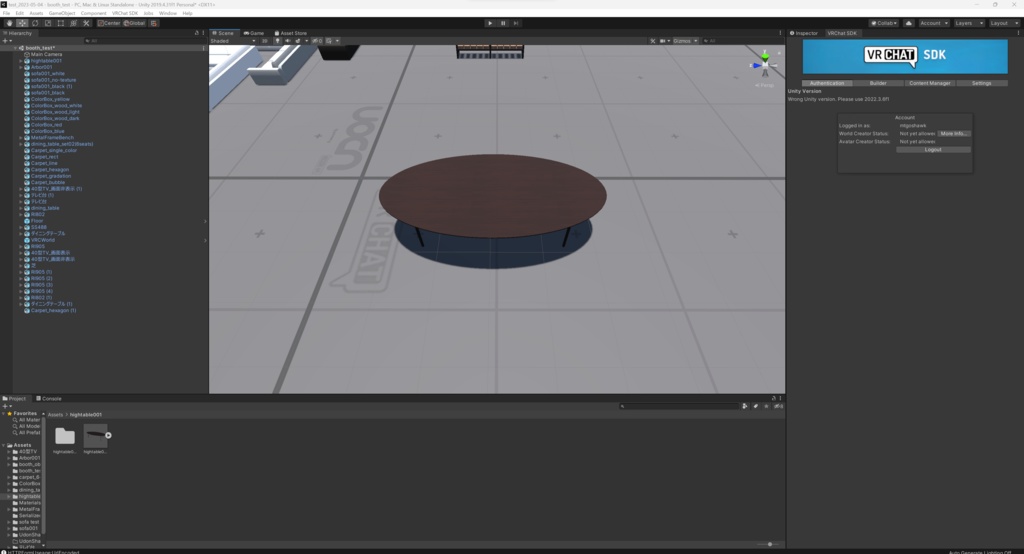Select the Hand tool
The width and height of the screenshot is (1024, 554).
click(x=9, y=23)
